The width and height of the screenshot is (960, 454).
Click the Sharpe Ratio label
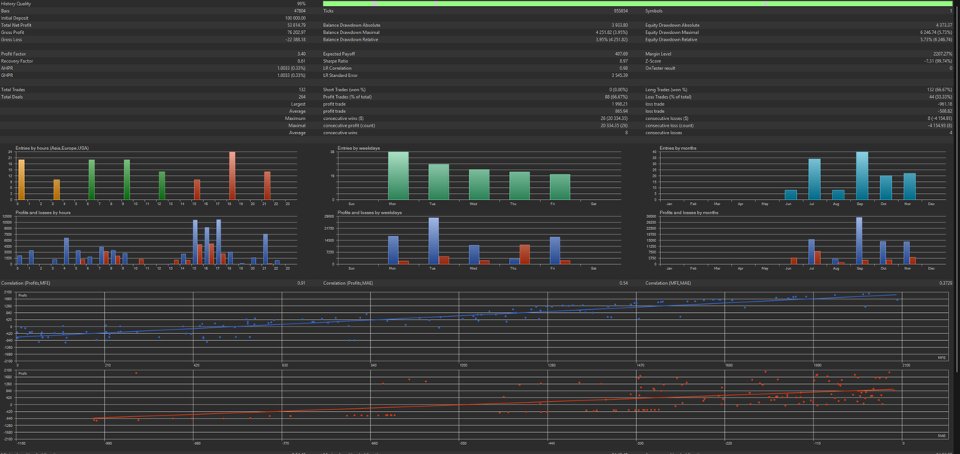(x=334, y=61)
